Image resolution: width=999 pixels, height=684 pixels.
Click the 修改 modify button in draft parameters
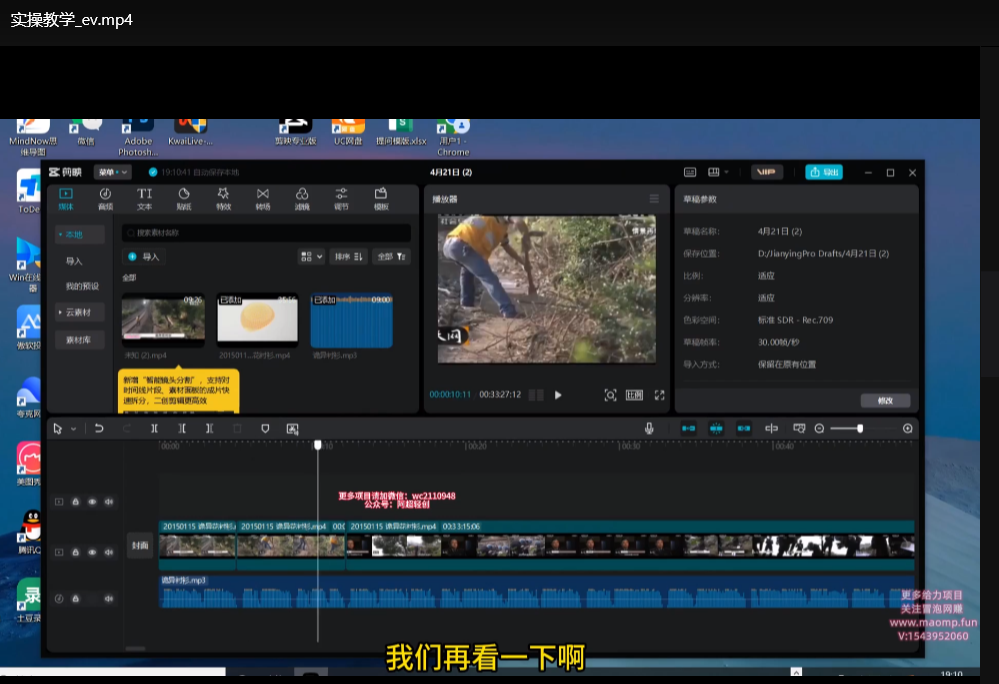(885, 401)
